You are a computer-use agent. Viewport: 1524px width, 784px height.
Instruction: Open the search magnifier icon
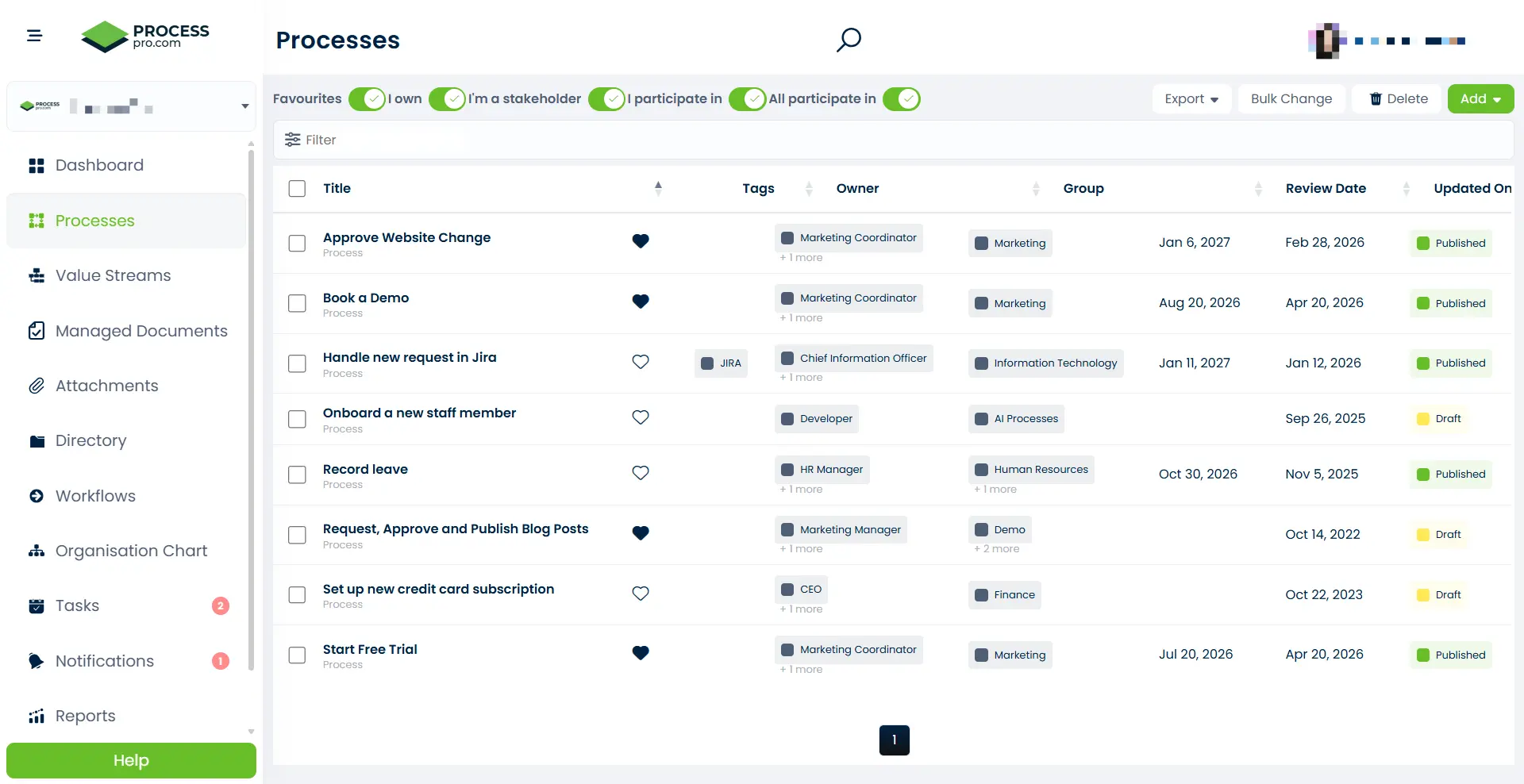tap(849, 40)
